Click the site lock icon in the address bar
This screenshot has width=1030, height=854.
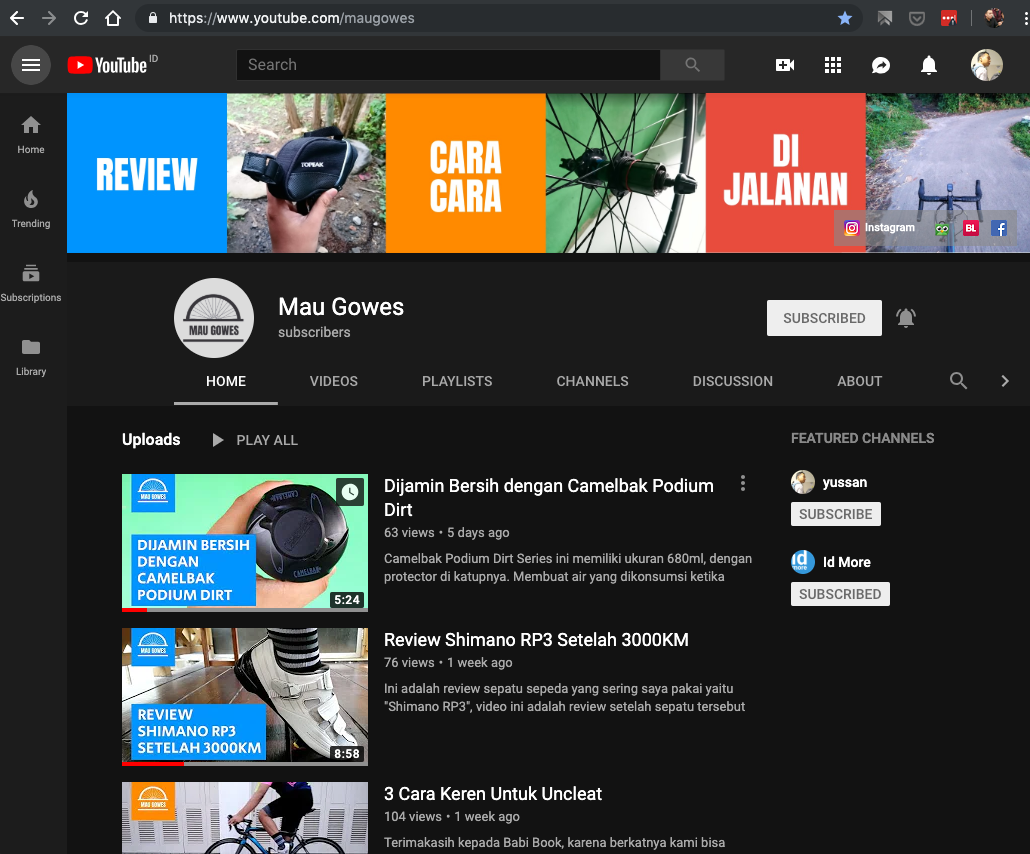pyautogui.click(x=152, y=18)
